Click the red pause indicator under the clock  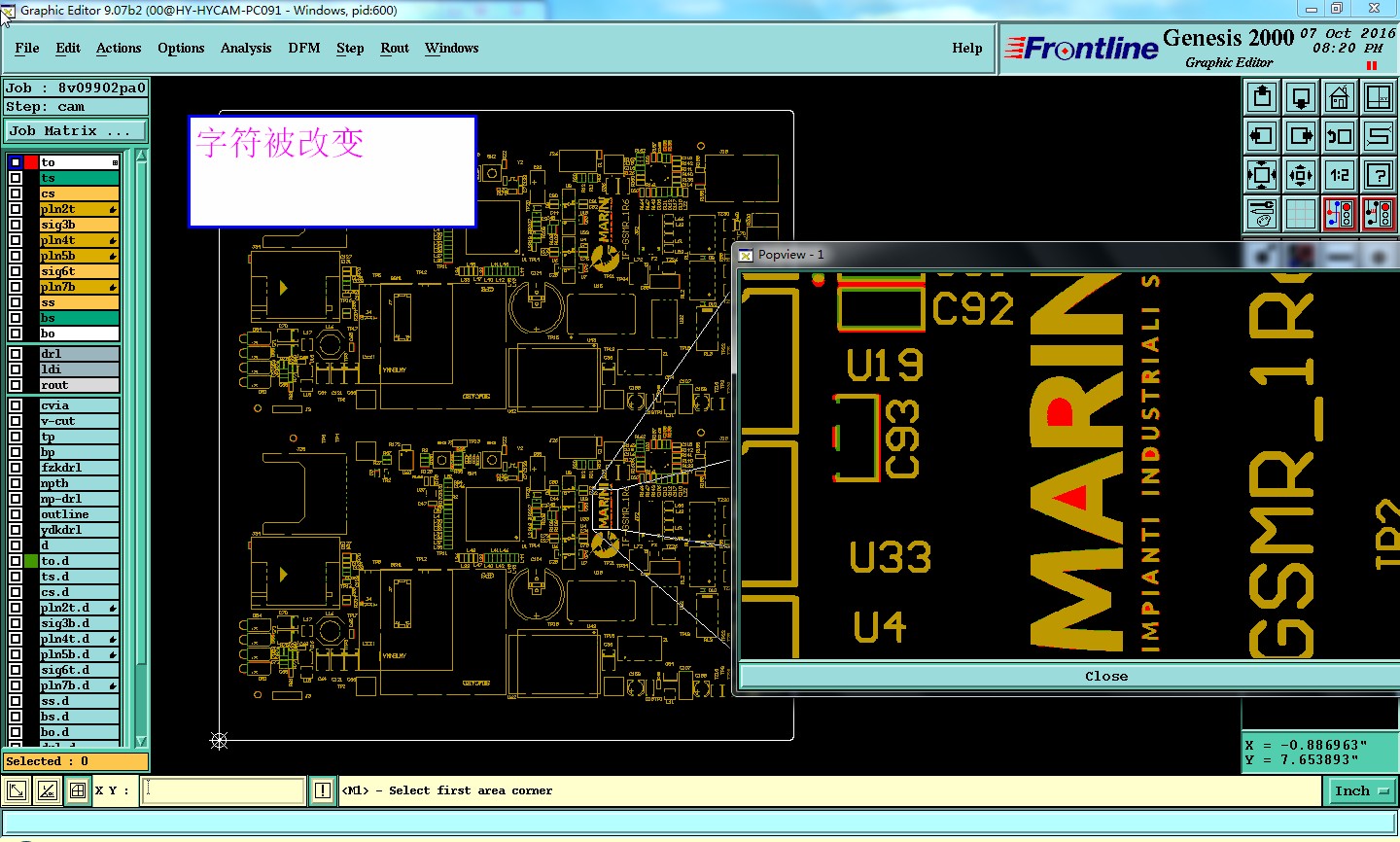[x=1372, y=66]
